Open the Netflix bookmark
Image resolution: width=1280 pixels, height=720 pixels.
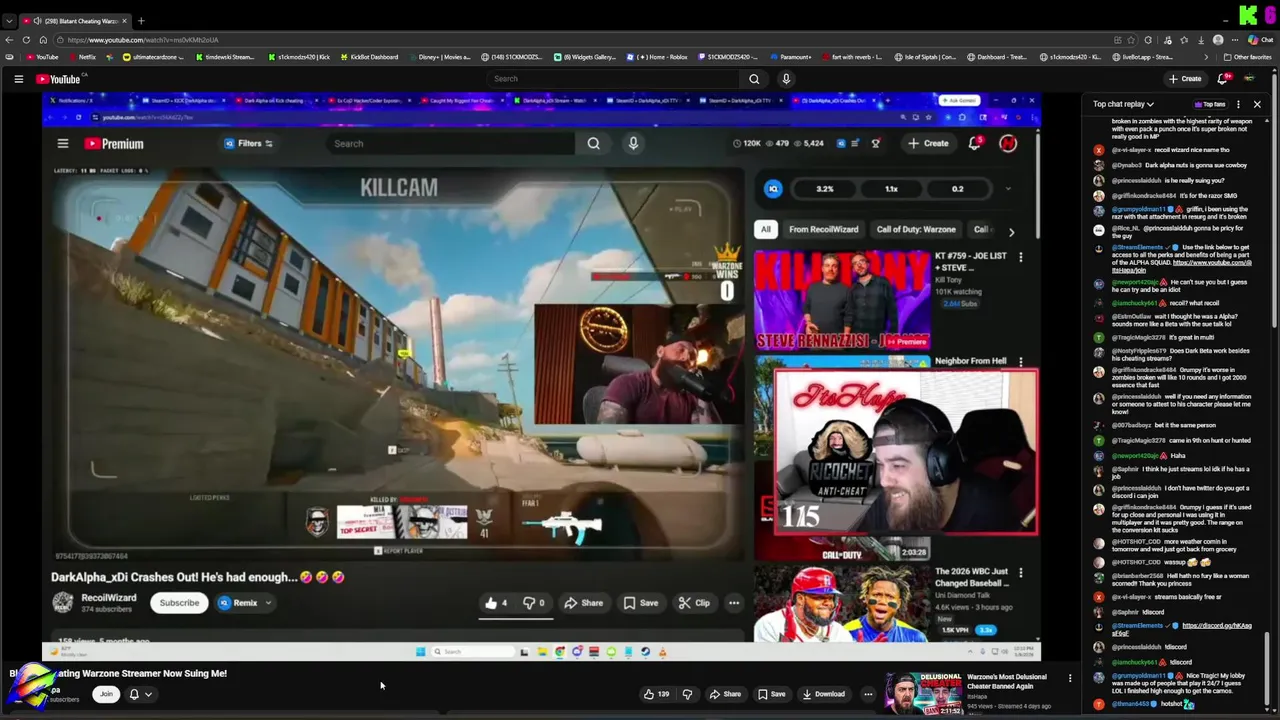click(x=81, y=57)
